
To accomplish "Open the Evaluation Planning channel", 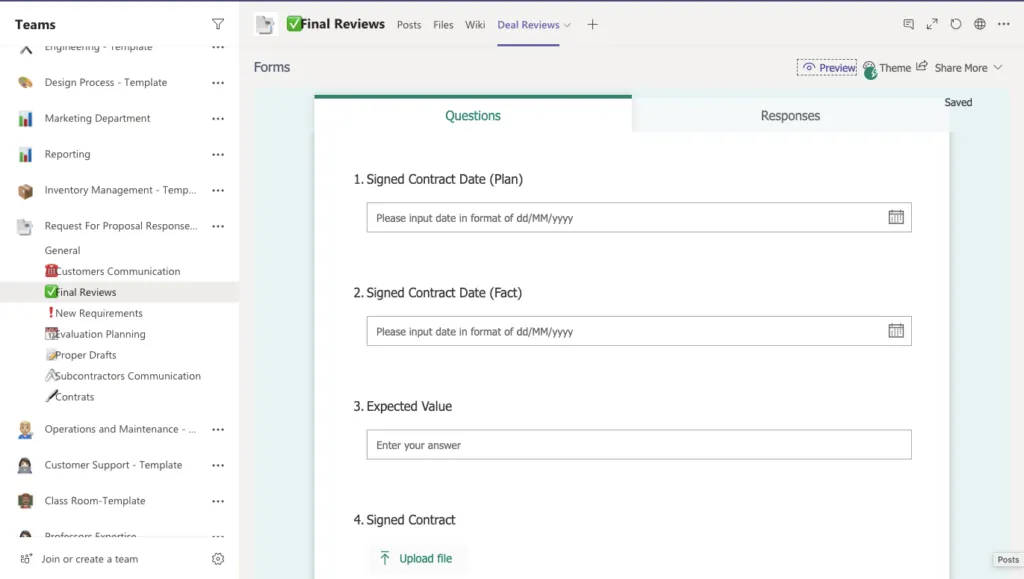I will point(95,334).
